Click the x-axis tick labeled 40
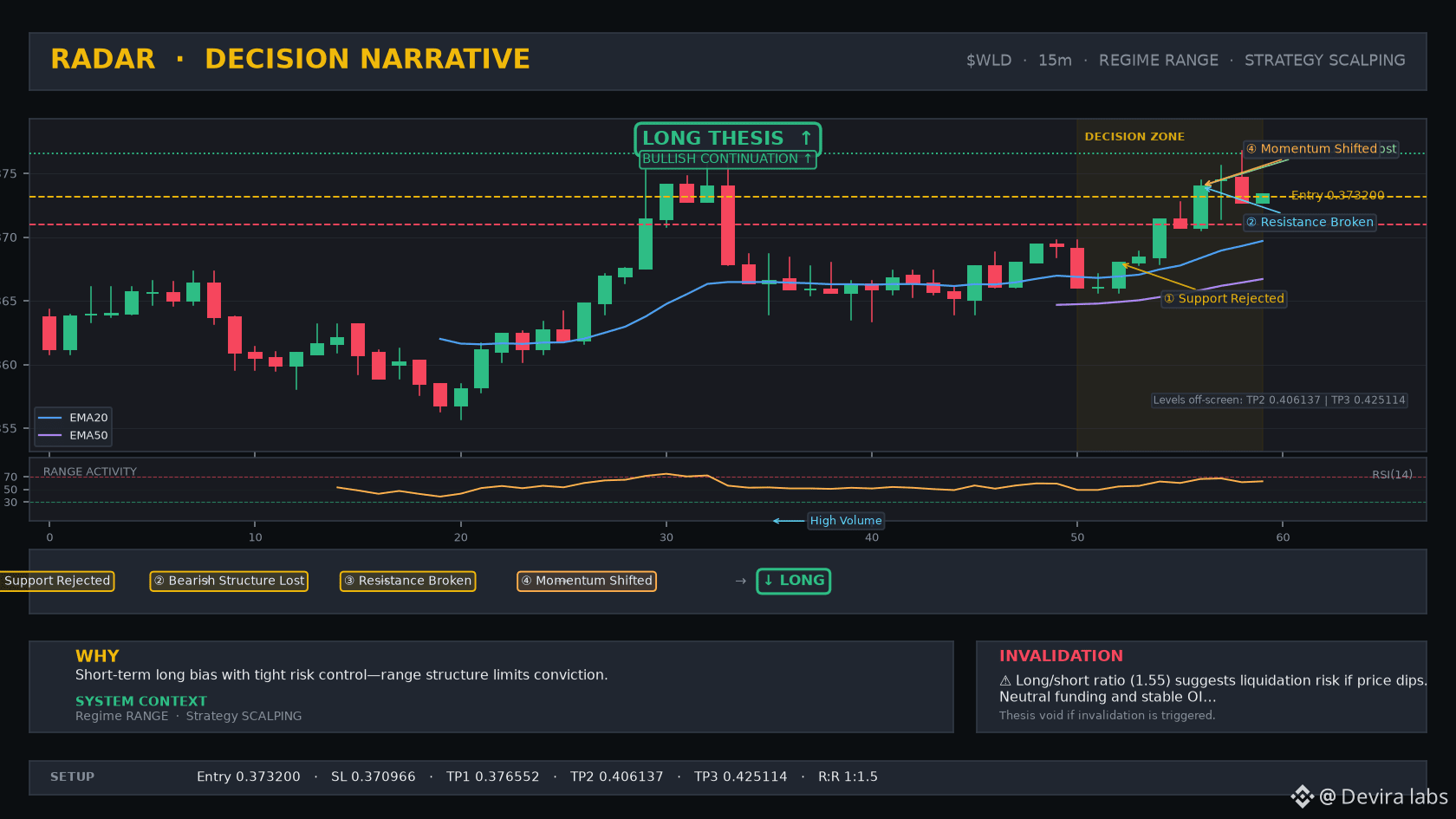Image resolution: width=1456 pixels, height=819 pixels. [x=872, y=537]
